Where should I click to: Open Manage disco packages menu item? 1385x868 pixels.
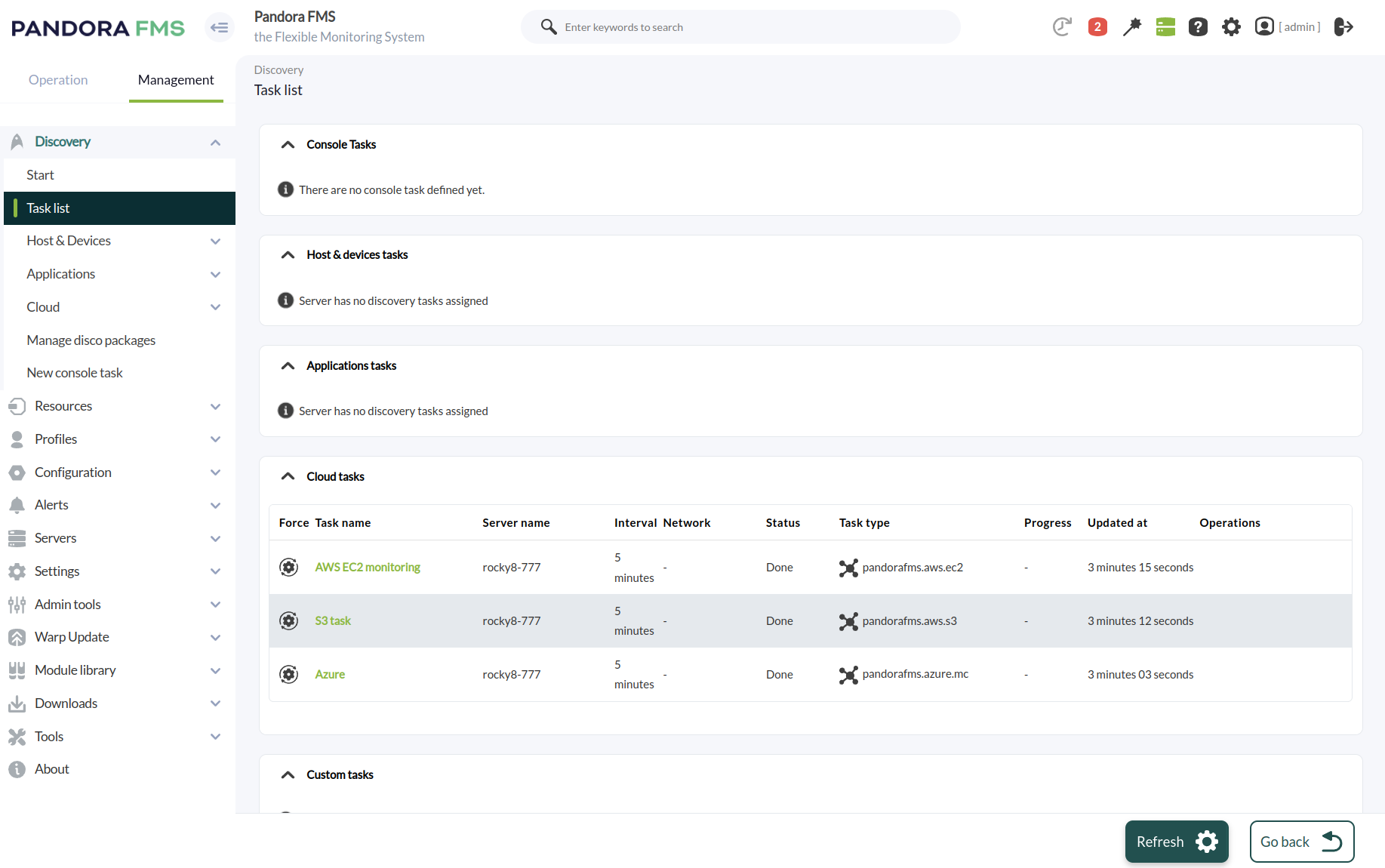pyautogui.click(x=91, y=340)
